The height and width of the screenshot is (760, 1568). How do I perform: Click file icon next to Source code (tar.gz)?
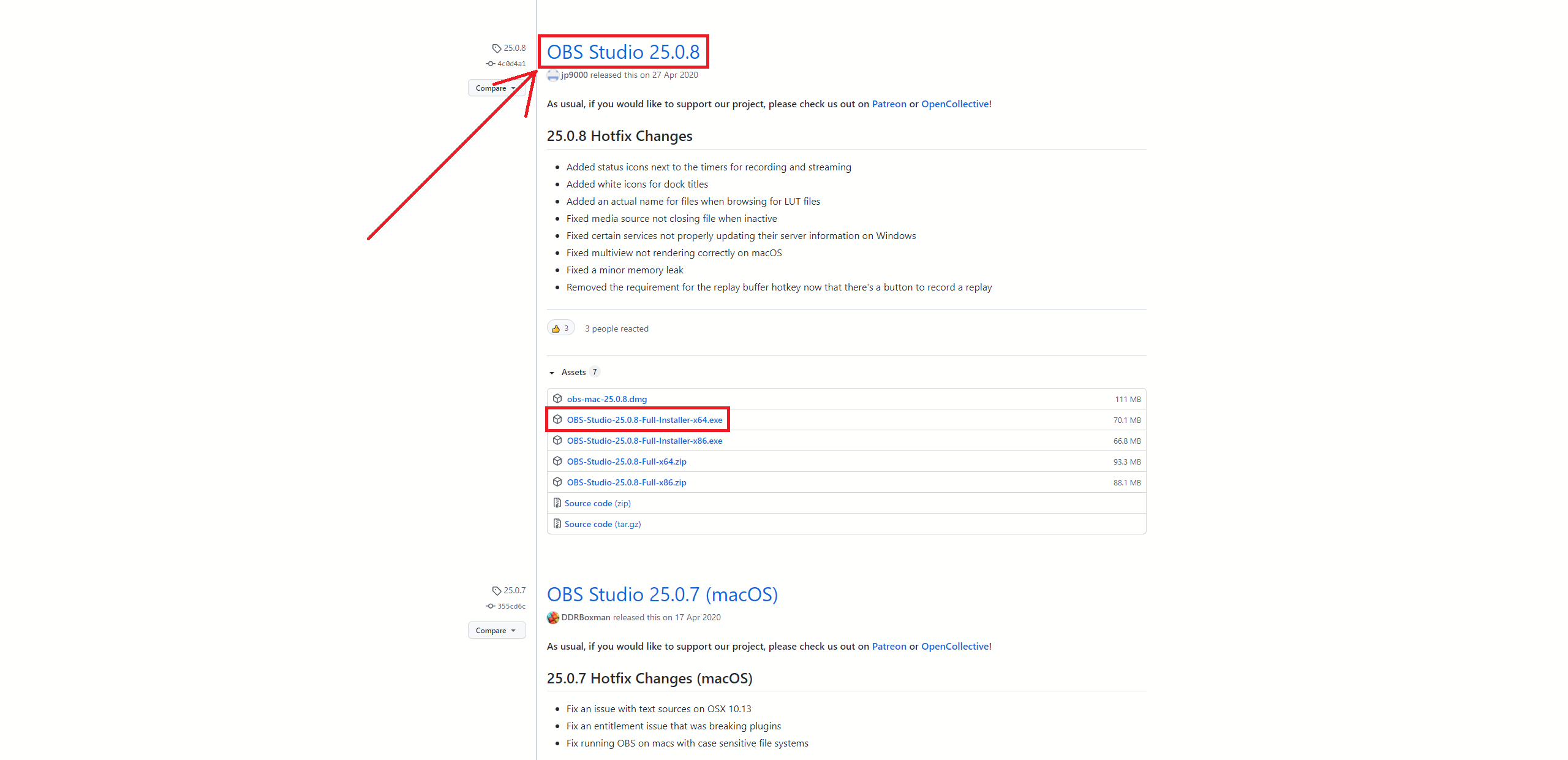point(557,524)
